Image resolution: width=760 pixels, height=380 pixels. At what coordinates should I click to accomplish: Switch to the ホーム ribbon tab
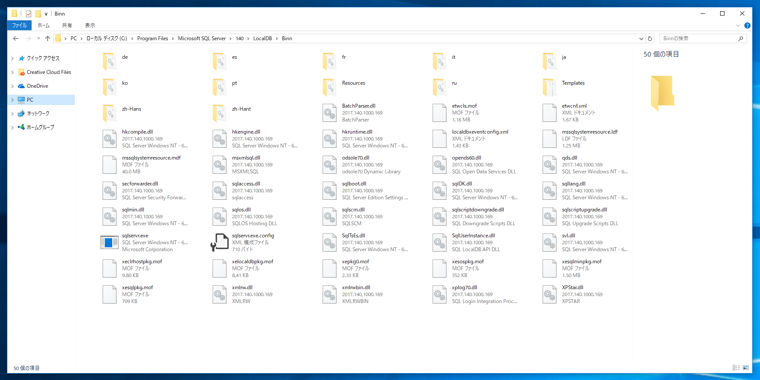(43, 25)
